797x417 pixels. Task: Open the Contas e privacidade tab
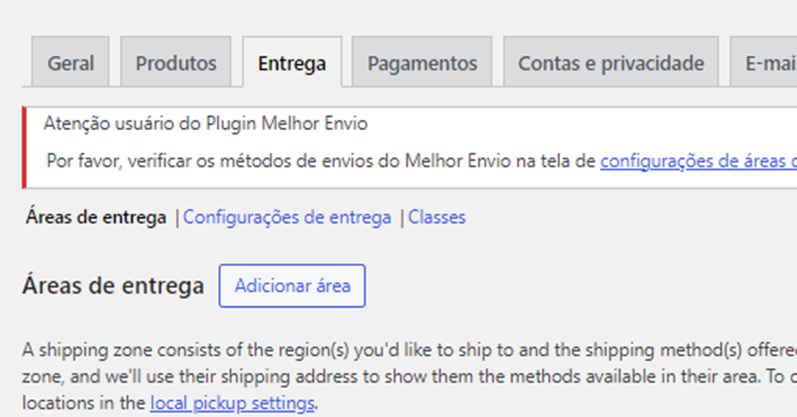point(611,64)
